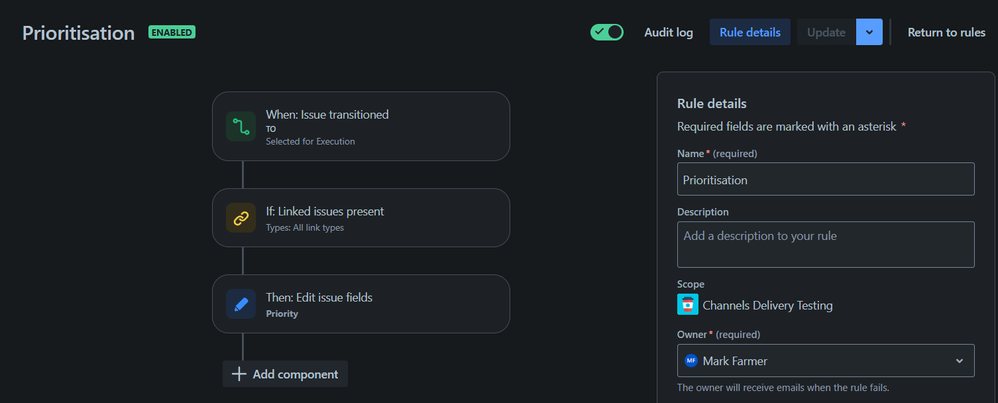The height and width of the screenshot is (403, 998).
Task: Click the rule Name input field
Action: [x=826, y=179]
